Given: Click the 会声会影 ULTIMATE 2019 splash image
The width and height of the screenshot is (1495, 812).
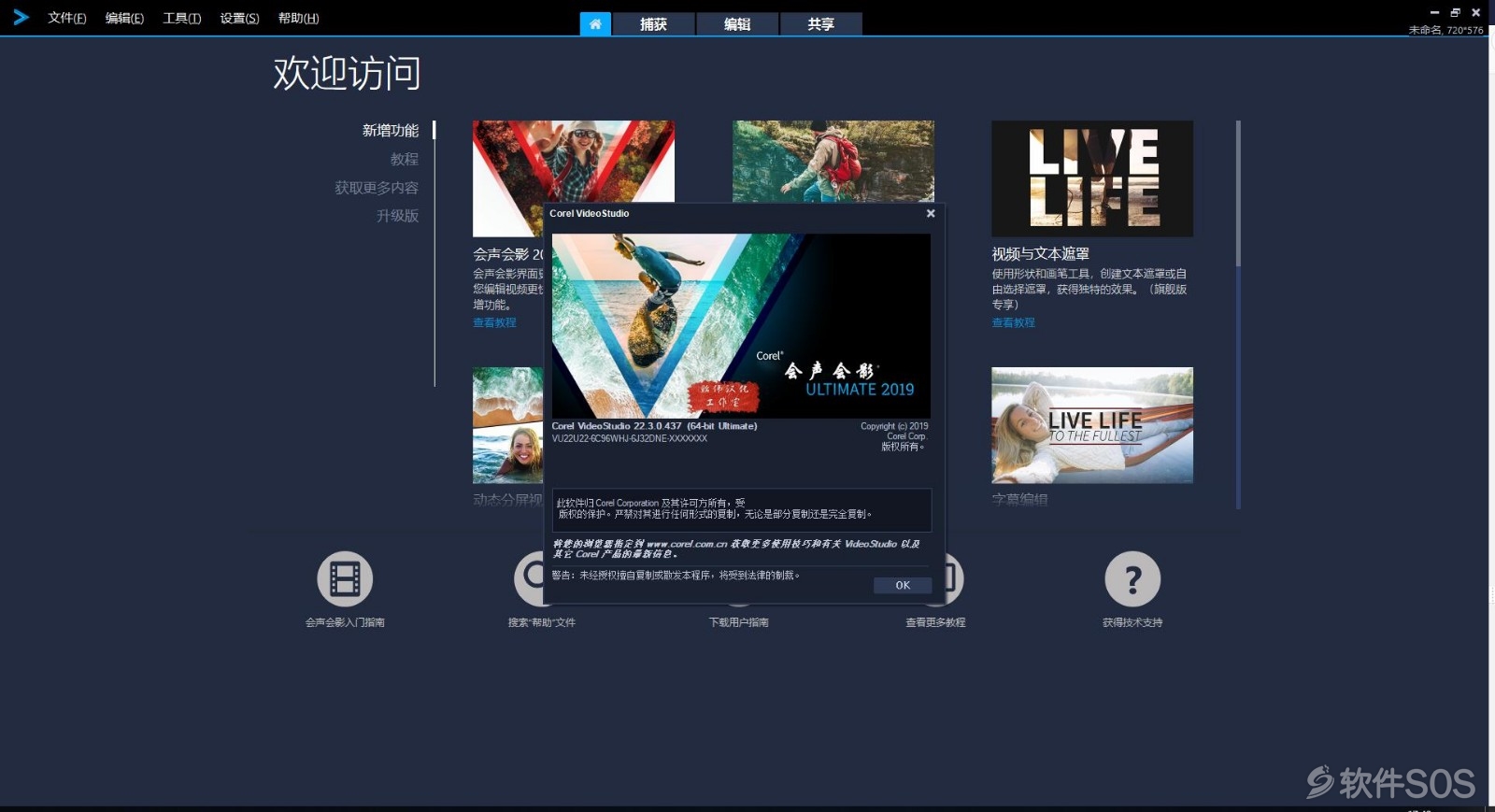Looking at the screenshot, I should click(x=741, y=325).
